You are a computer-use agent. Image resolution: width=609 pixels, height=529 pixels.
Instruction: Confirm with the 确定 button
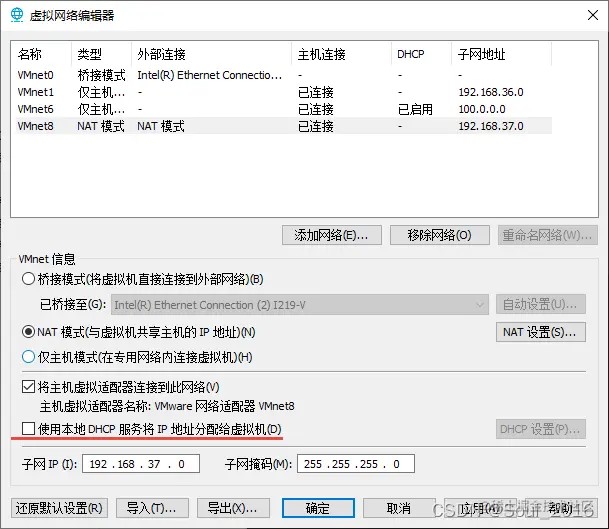pos(318,508)
